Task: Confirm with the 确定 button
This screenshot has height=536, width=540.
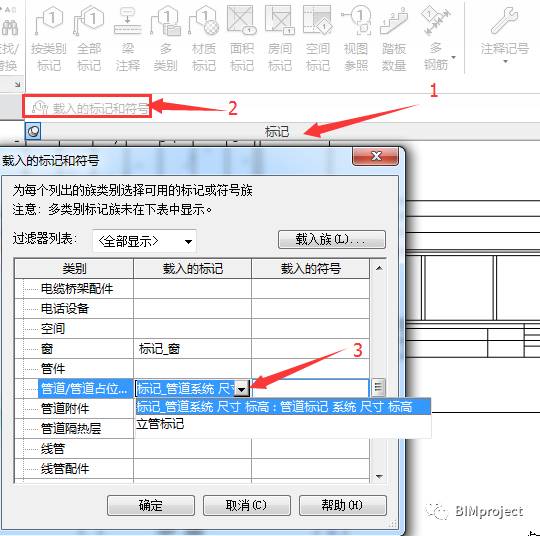Action: coord(151,505)
